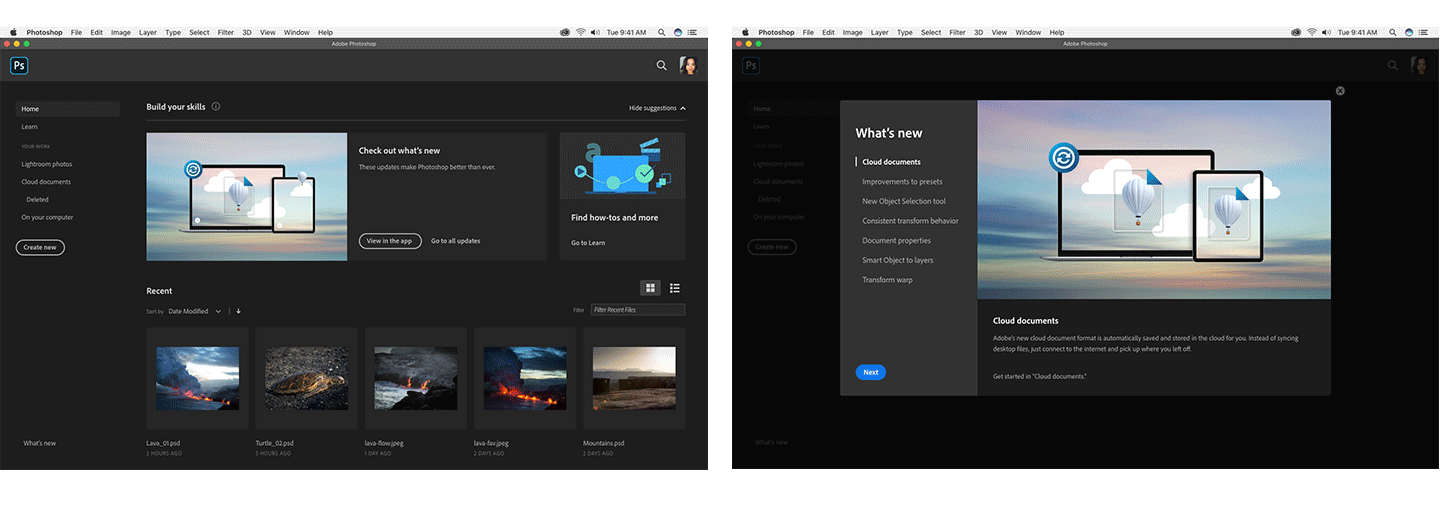The image size is (1440, 508).
Task: Open Apple menu in left window
Action: click(x=13, y=32)
